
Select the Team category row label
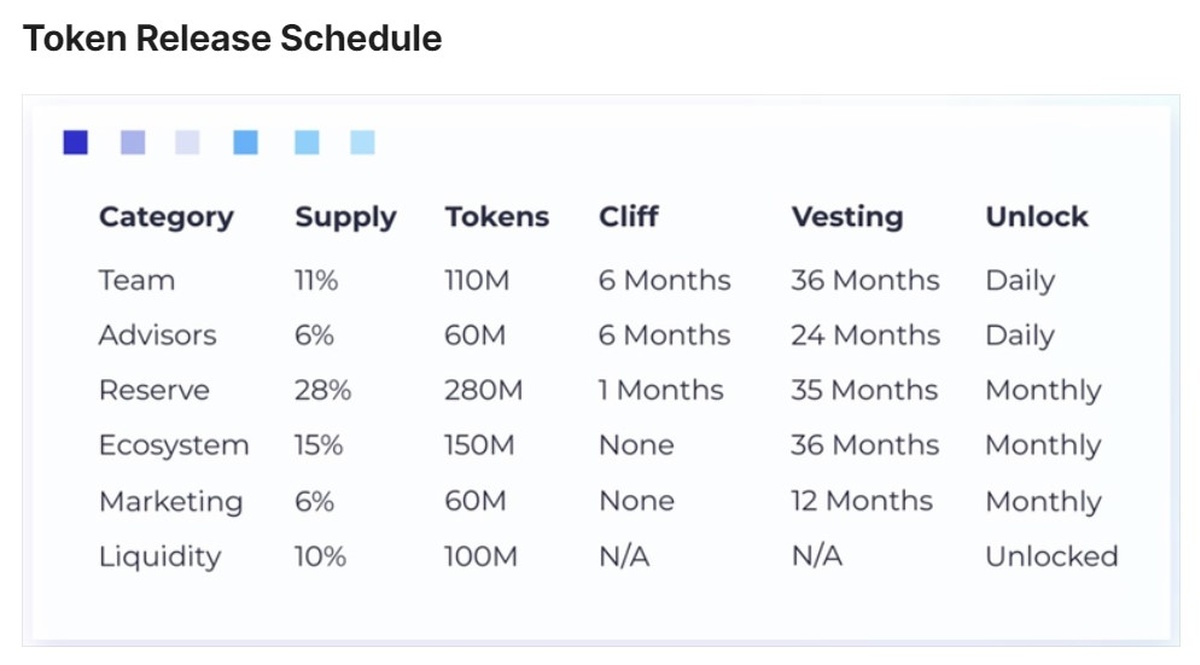point(136,280)
